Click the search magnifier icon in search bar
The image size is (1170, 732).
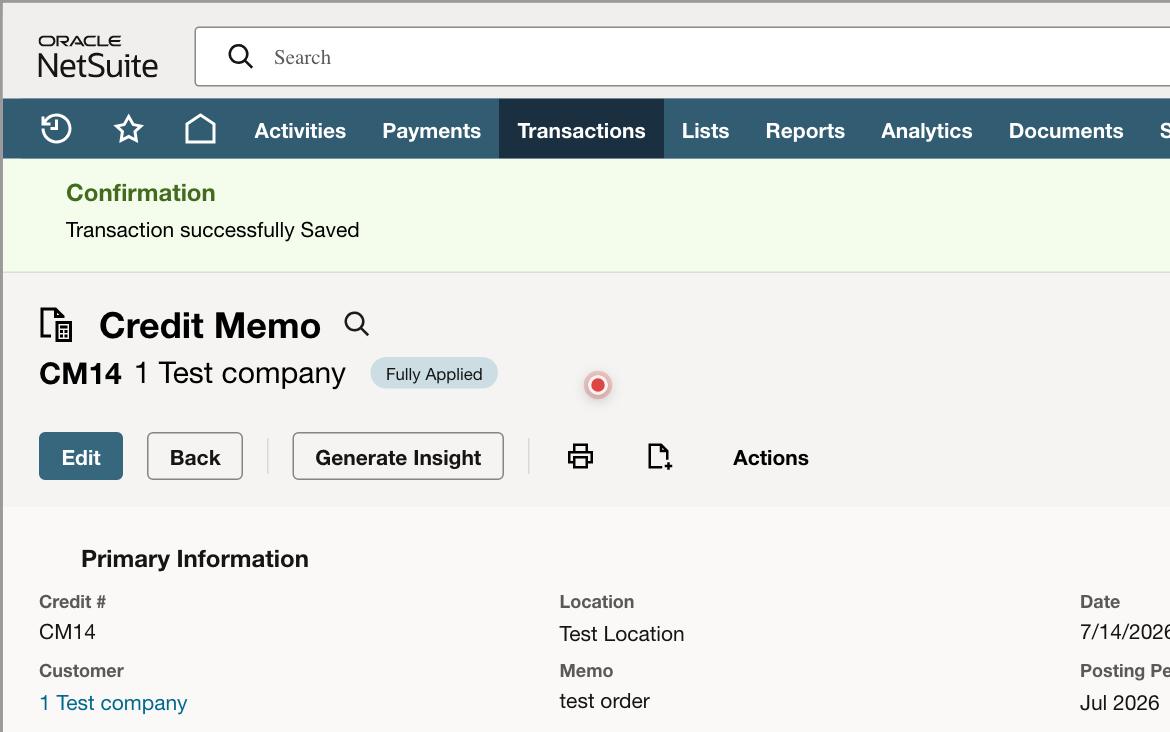pyautogui.click(x=240, y=56)
